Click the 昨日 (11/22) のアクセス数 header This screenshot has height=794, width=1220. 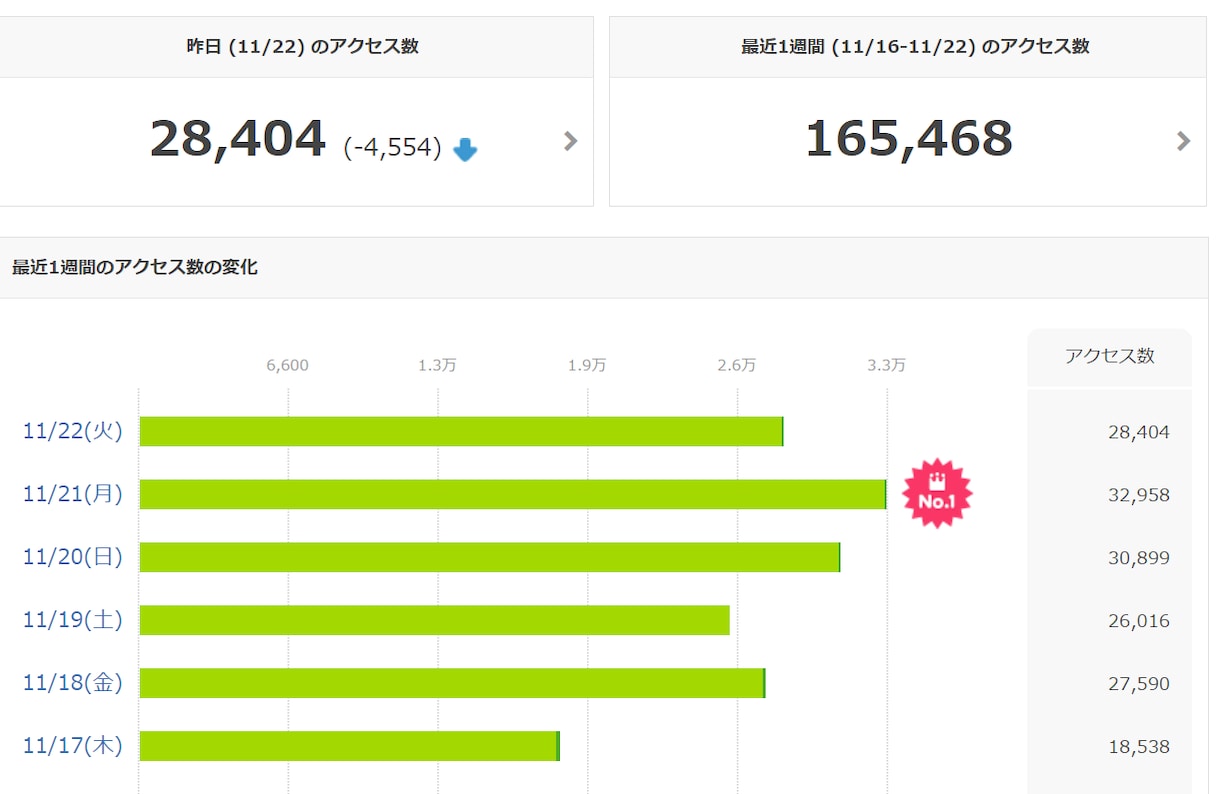click(x=303, y=47)
